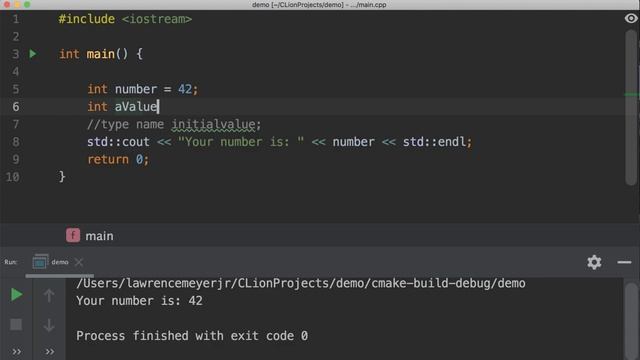
Task: Expand more actions under the play button
Action: point(16,351)
